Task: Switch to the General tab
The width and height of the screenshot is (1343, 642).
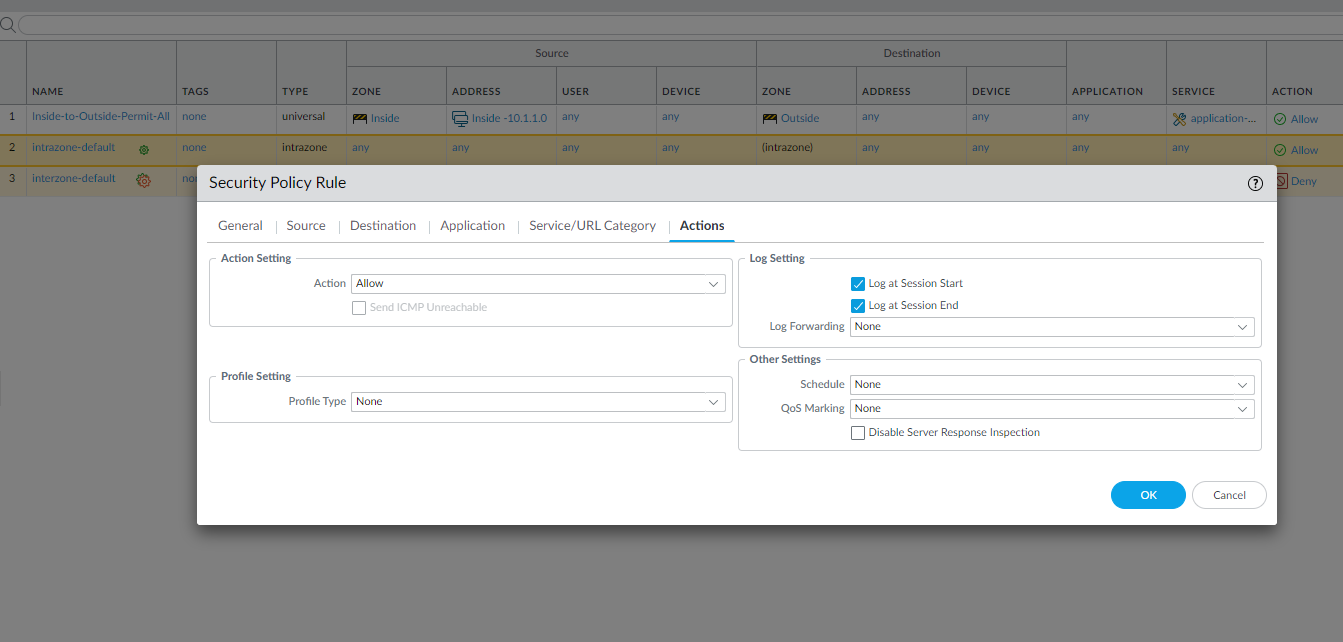Action: coord(240,226)
